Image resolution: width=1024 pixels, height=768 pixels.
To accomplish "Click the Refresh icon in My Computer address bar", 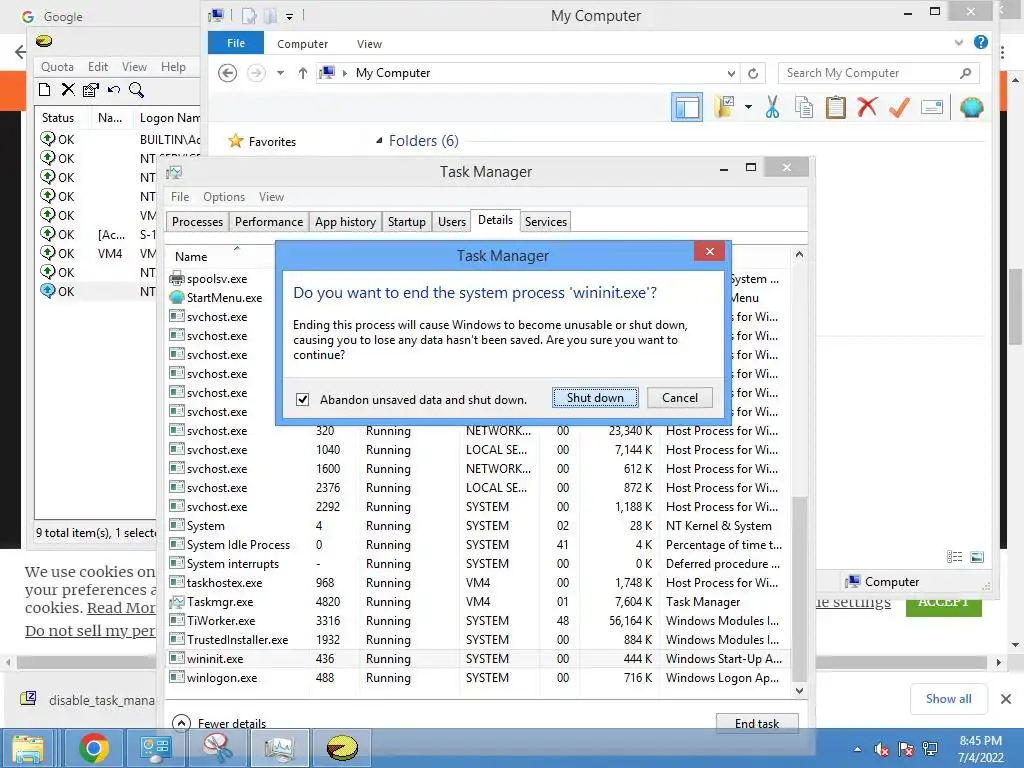I will [753, 73].
